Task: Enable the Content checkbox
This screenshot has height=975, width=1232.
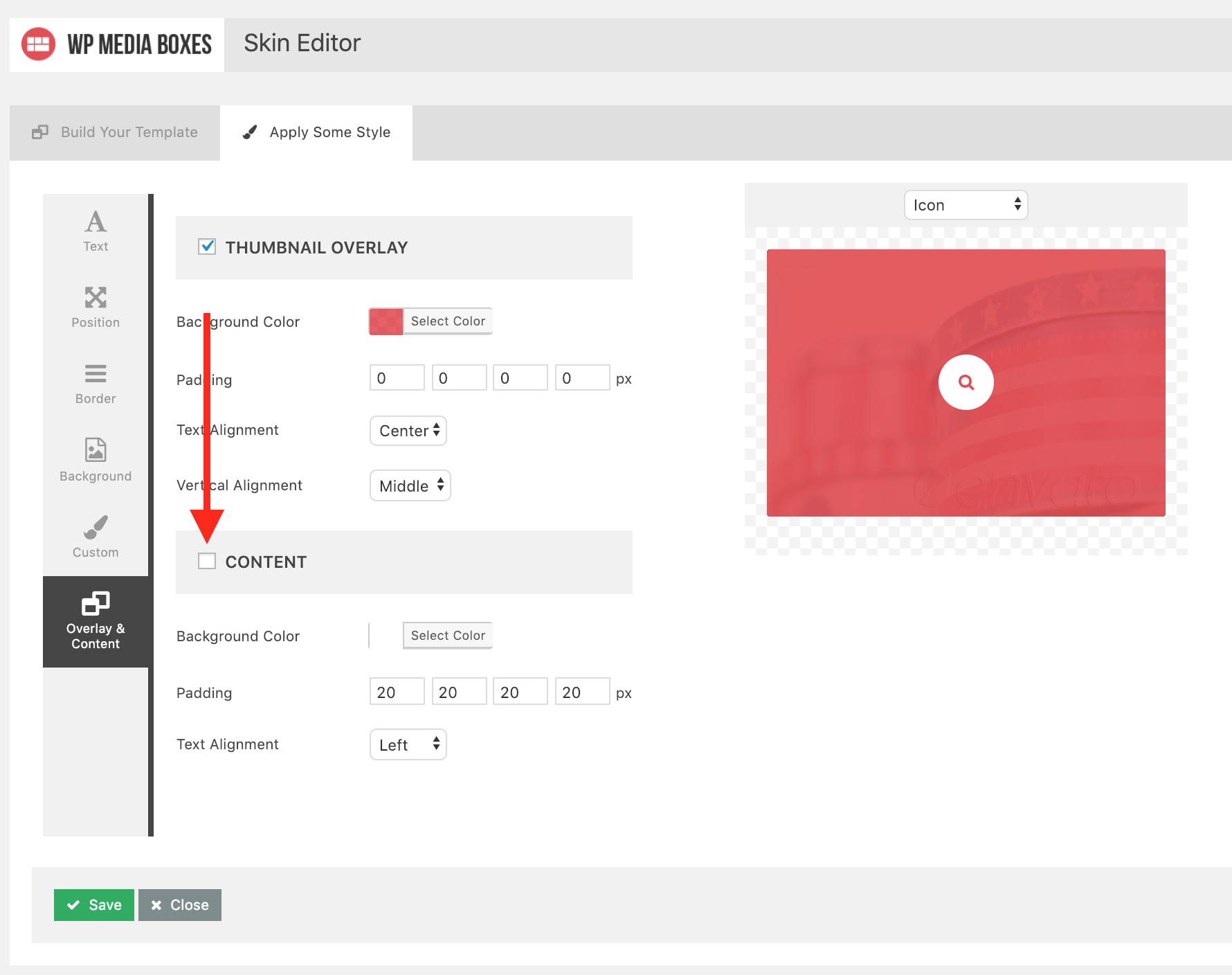Action: 207,561
